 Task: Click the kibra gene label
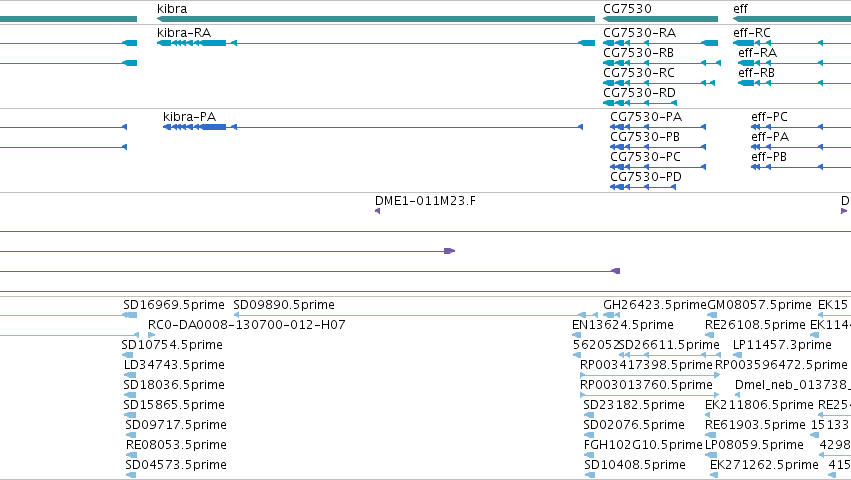[x=172, y=9]
